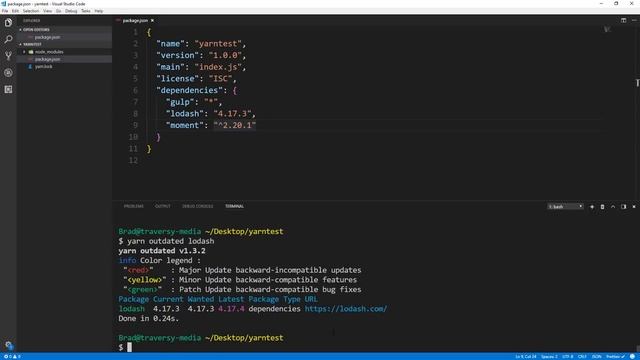Click UTF-8 encoding in status bar

point(568,357)
